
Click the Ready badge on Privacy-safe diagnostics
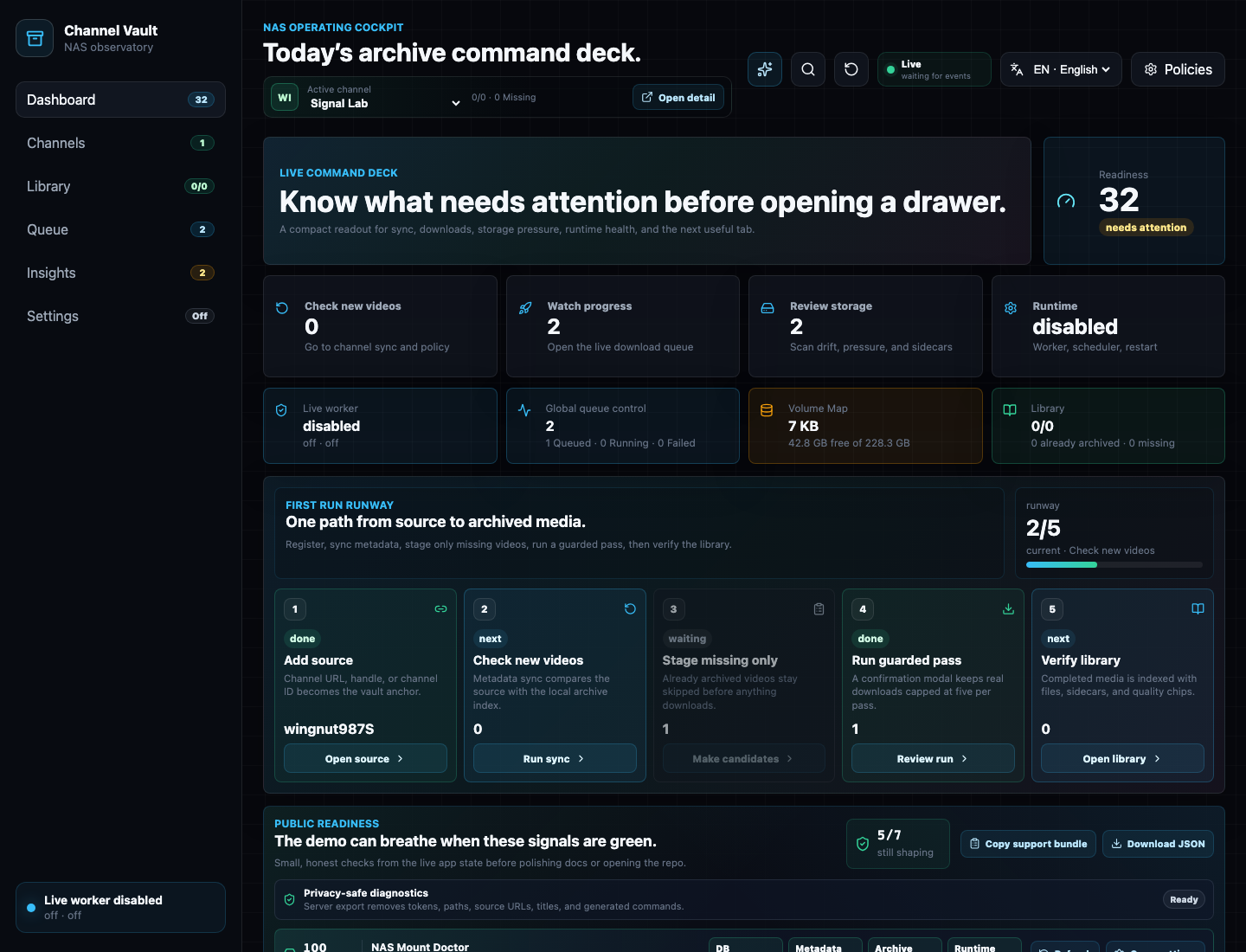click(1184, 900)
